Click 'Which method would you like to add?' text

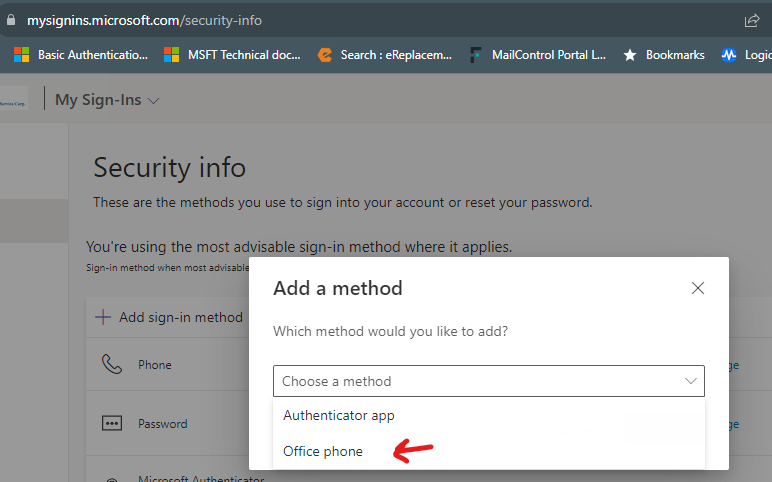(390, 331)
